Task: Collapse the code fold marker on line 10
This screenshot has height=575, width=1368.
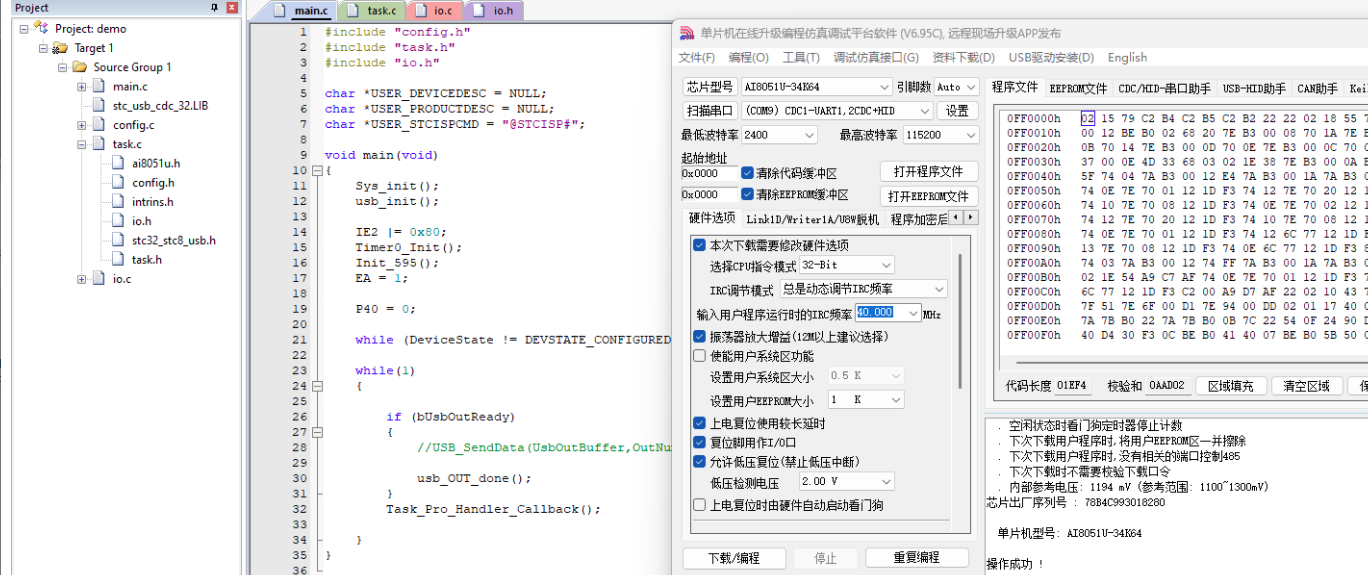Action: click(316, 171)
